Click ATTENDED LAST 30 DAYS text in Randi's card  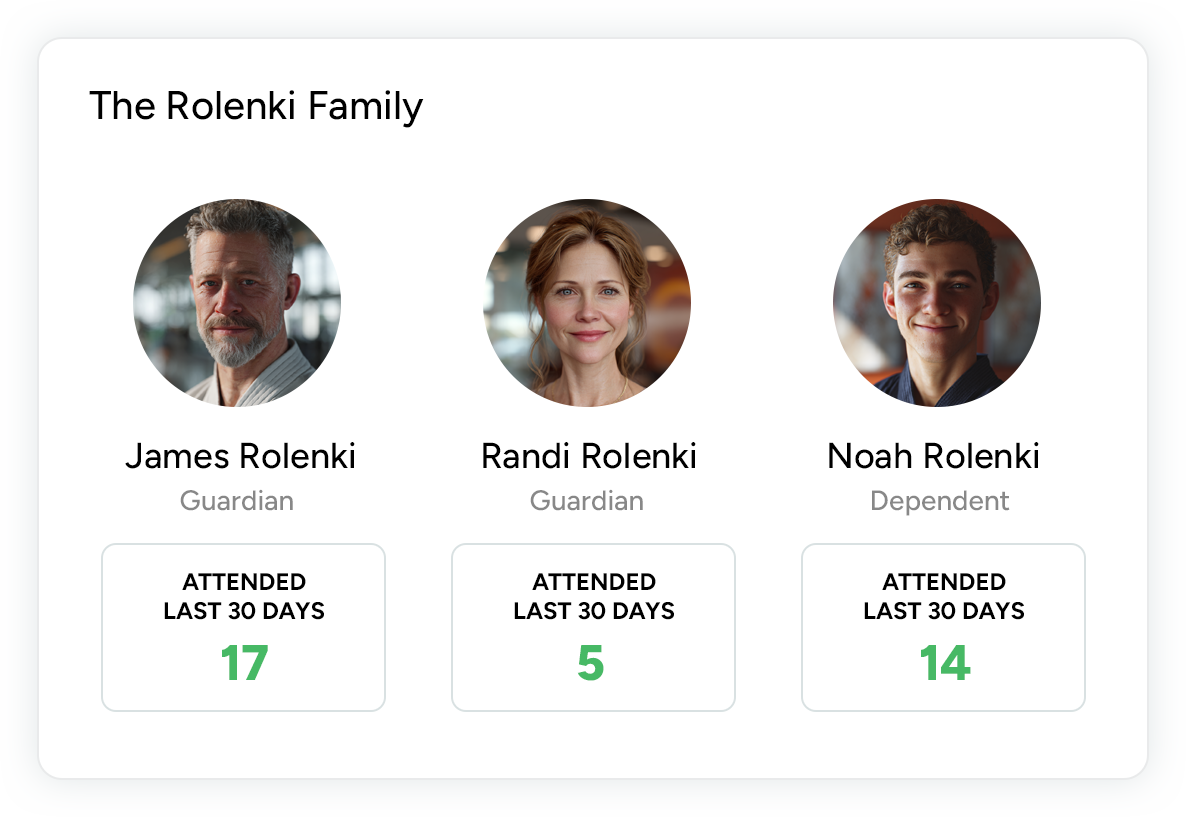click(x=594, y=596)
